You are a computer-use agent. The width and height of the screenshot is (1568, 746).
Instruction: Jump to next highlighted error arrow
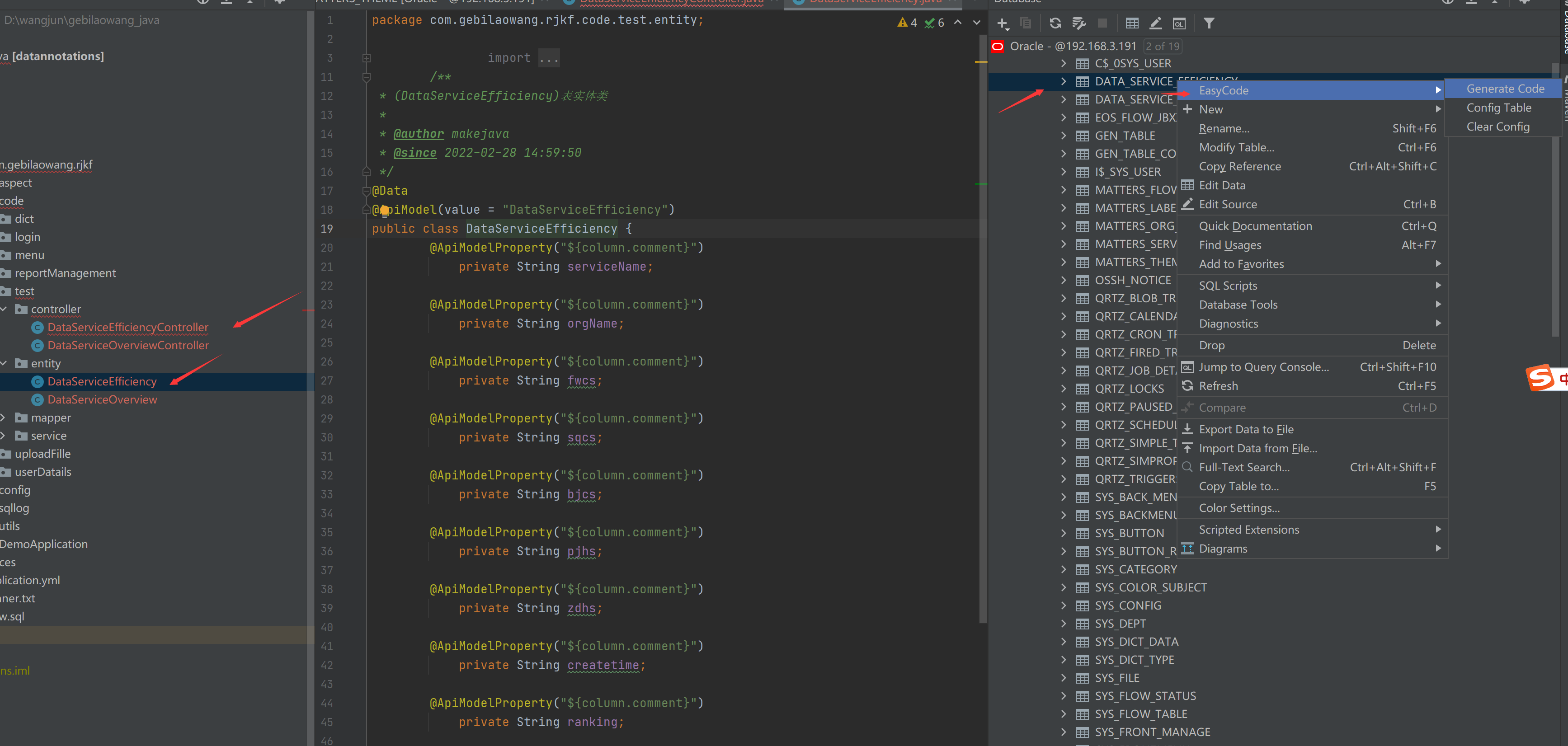976,23
